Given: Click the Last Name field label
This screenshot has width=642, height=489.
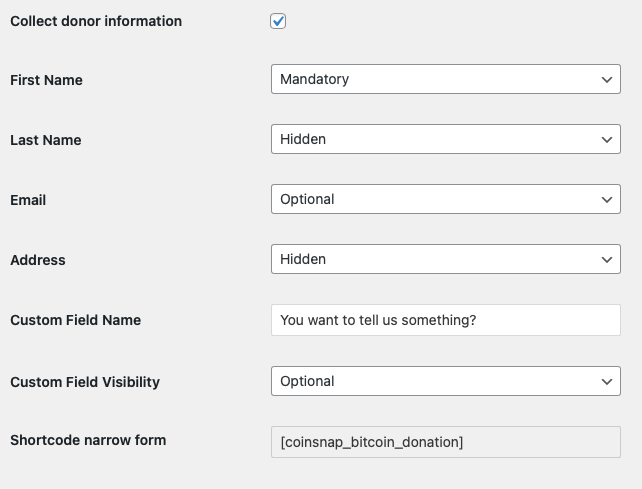Looking at the screenshot, I should pos(46,140).
